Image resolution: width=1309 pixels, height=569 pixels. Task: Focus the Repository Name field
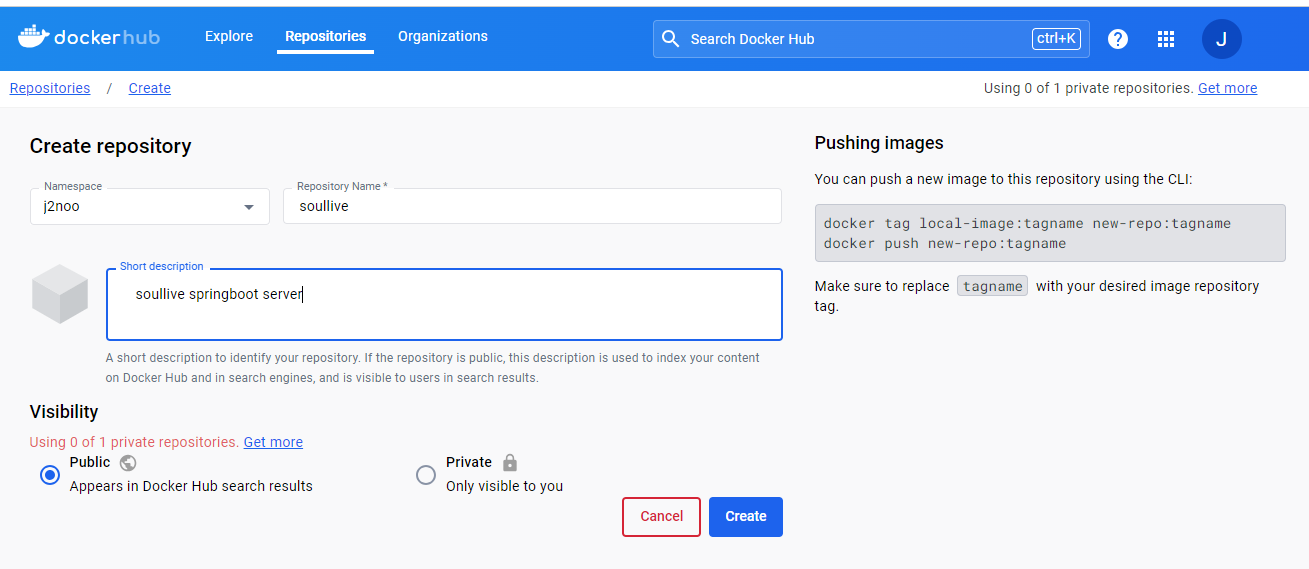pyautogui.click(x=532, y=207)
